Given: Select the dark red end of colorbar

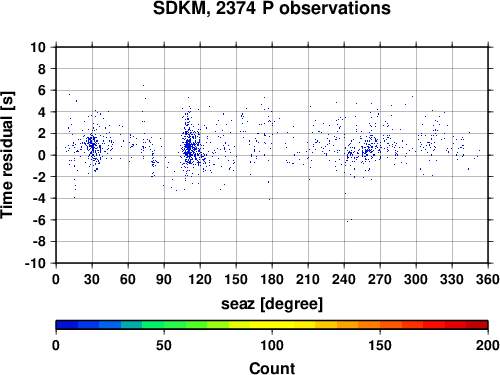Looking at the screenshot, I should pos(477,325).
